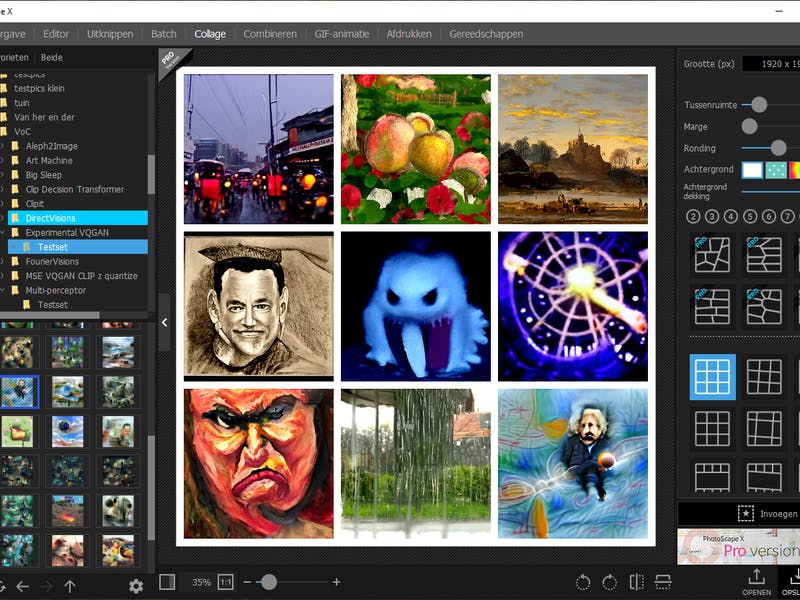The width and height of the screenshot is (800, 600).
Task: Collapse the left file browser panel
Action: click(x=164, y=322)
